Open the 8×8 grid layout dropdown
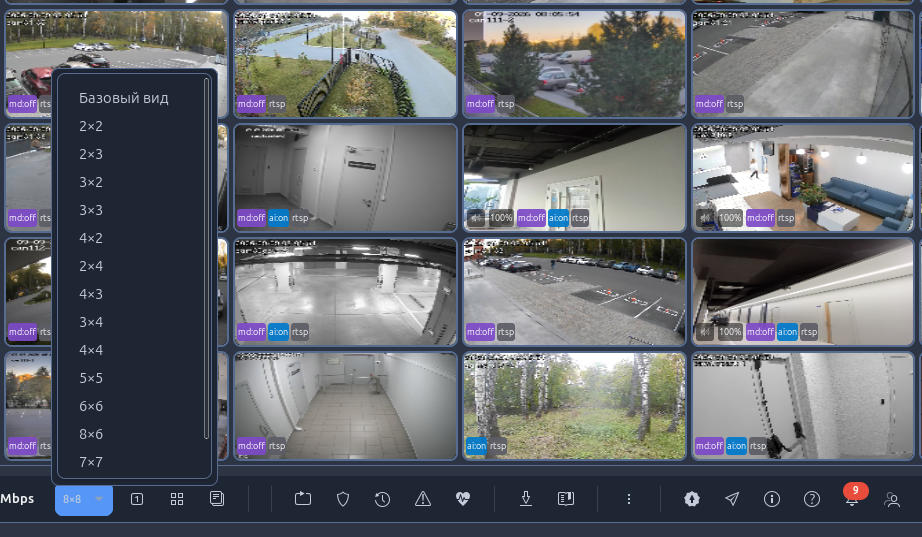This screenshot has width=922, height=537. [83, 499]
